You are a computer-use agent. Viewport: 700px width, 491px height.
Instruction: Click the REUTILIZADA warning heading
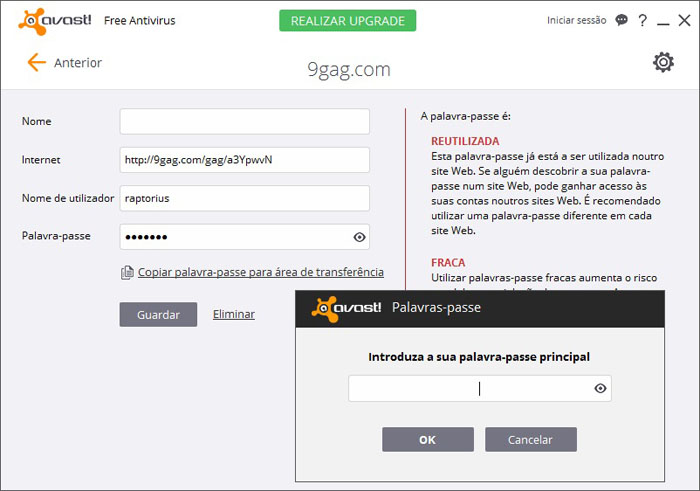[x=465, y=141]
